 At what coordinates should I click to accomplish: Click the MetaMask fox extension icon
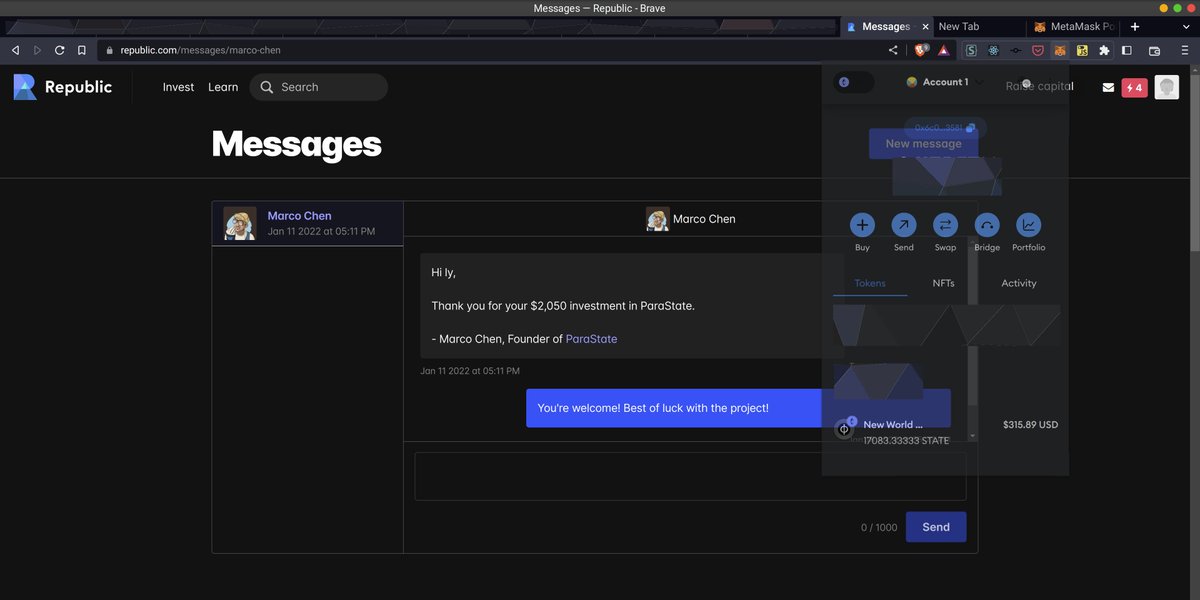[x=1060, y=50]
